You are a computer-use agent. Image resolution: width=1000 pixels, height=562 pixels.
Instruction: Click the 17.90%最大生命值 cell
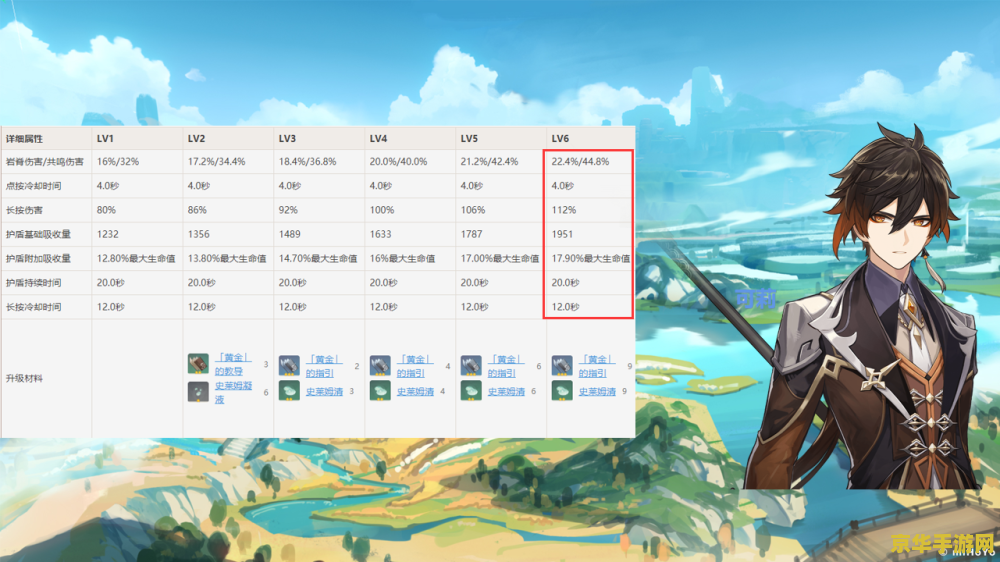[x=591, y=258]
